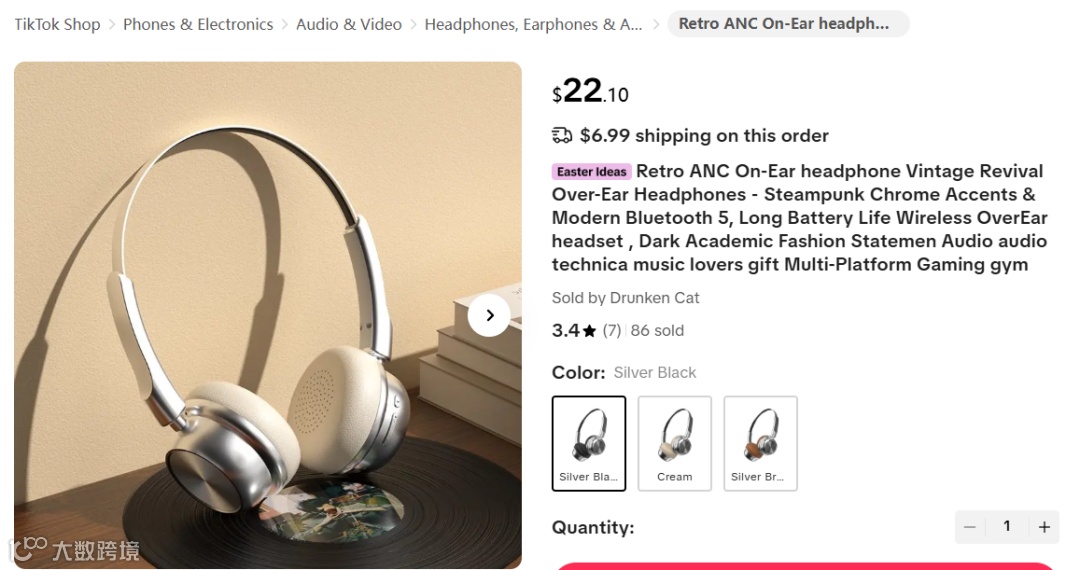This screenshot has height=570, width=1080.
Task: Open Headphones, Earphones breadcrumb link
Action: click(x=533, y=24)
